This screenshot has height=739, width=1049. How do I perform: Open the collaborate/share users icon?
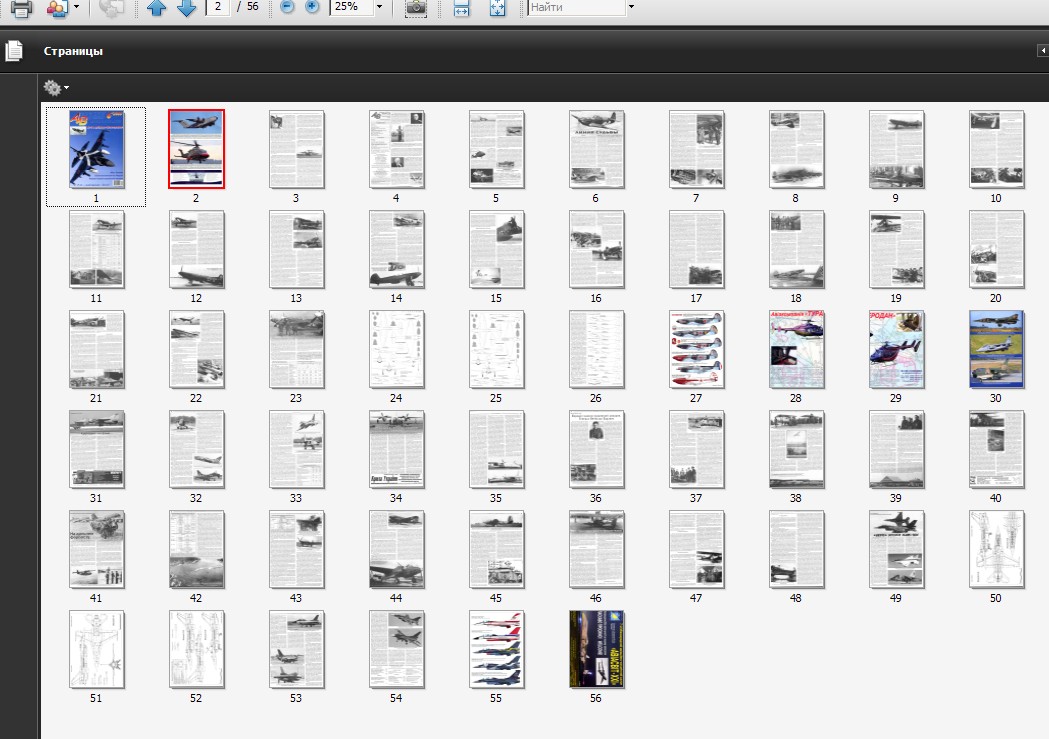click(x=58, y=9)
